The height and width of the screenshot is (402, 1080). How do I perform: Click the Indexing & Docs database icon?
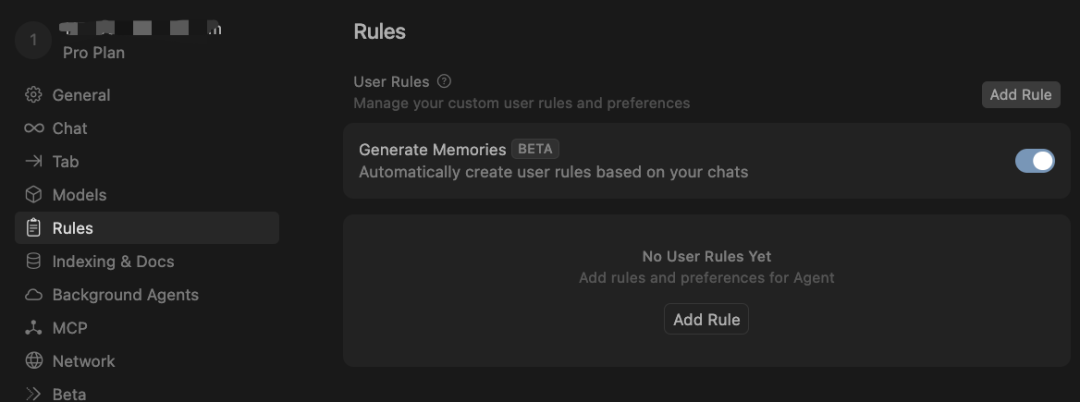point(34,261)
